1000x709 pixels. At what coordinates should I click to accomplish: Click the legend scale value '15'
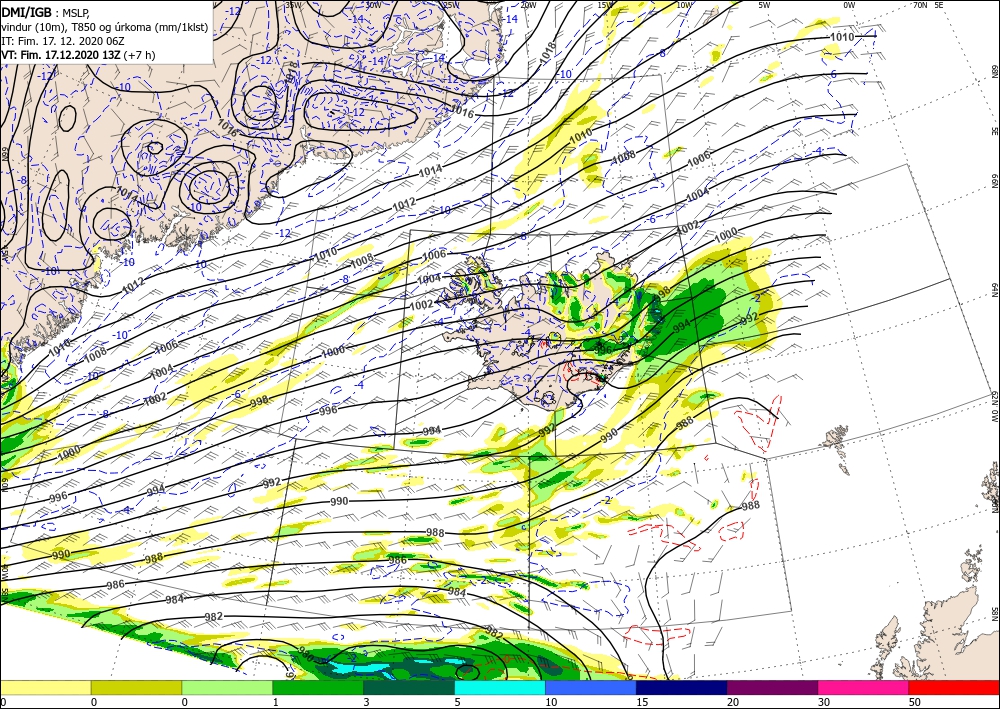click(x=642, y=702)
